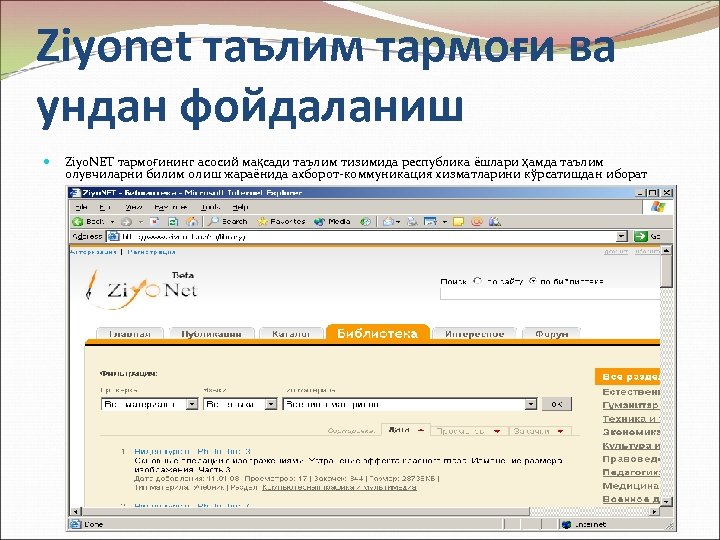
Task: Open the Back button history dropdown arrow
Action: tap(112, 222)
